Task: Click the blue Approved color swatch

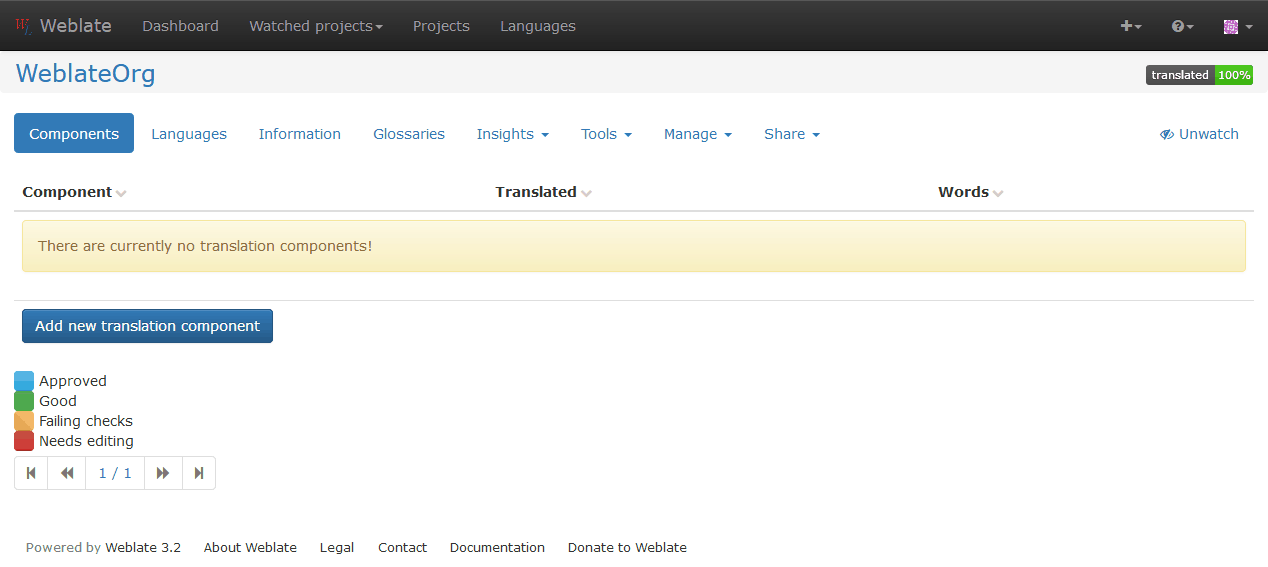Action: click(24, 381)
